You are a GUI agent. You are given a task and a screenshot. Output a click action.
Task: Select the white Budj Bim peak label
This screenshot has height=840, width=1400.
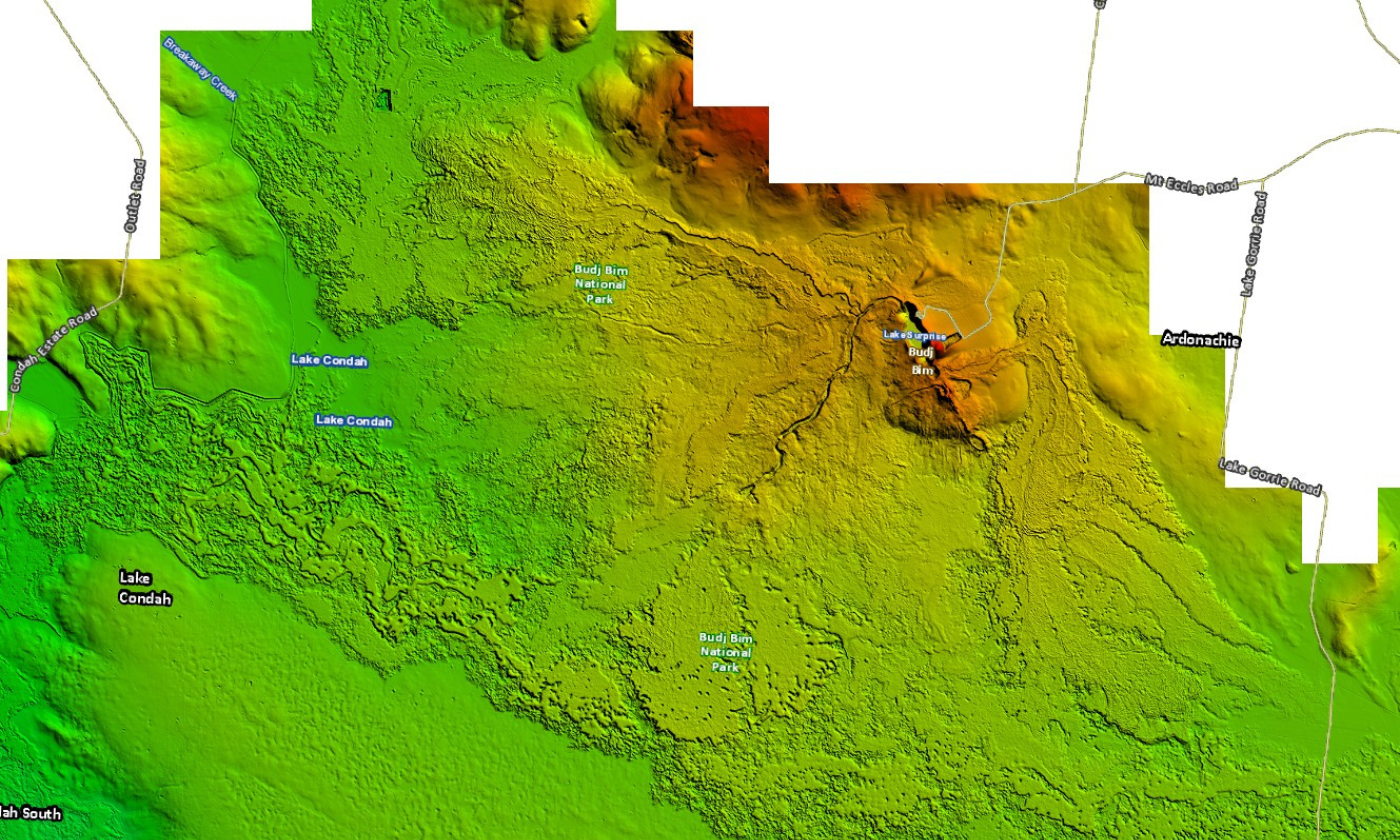(x=921, y=361)
